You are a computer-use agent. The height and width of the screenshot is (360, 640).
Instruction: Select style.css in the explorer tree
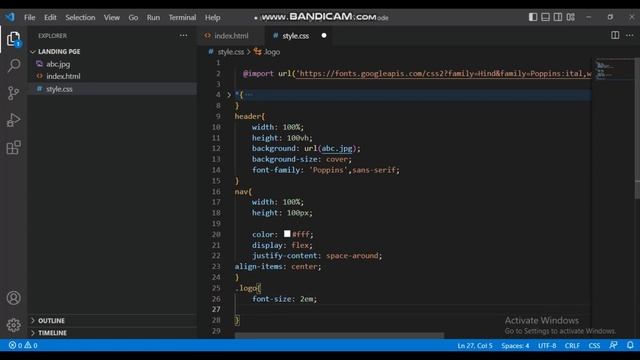click(59, 89)
